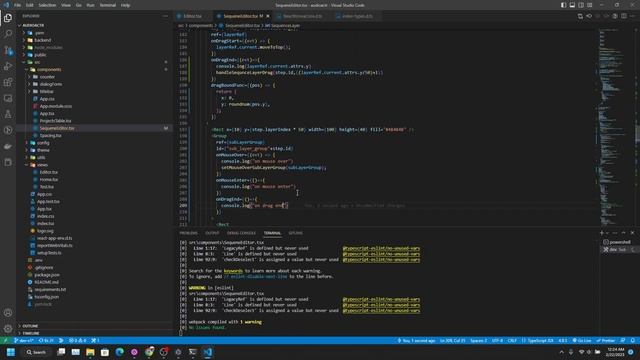
Task: Open the Selection menu
Action: click(x=47, y=5)
